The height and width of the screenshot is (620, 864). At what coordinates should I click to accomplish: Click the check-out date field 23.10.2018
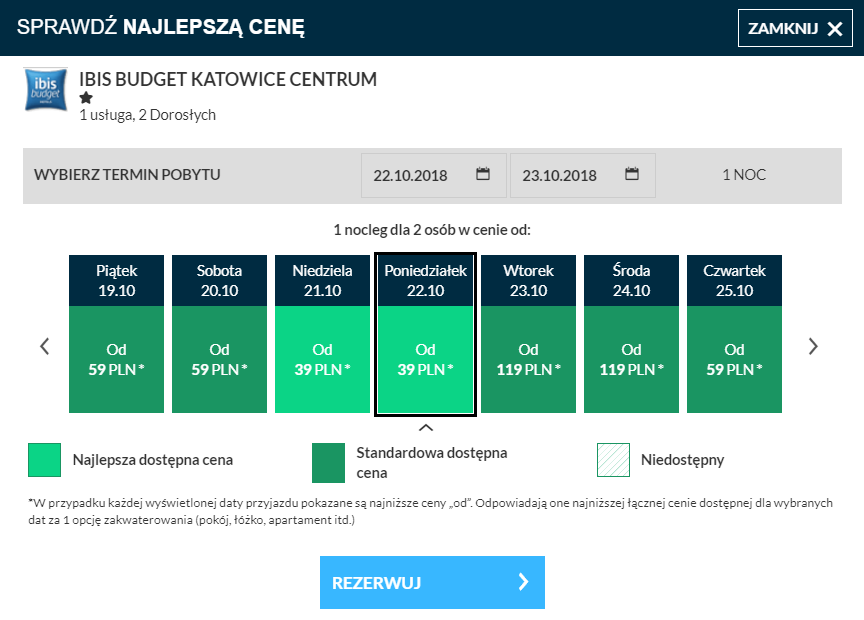click(583, 175)
